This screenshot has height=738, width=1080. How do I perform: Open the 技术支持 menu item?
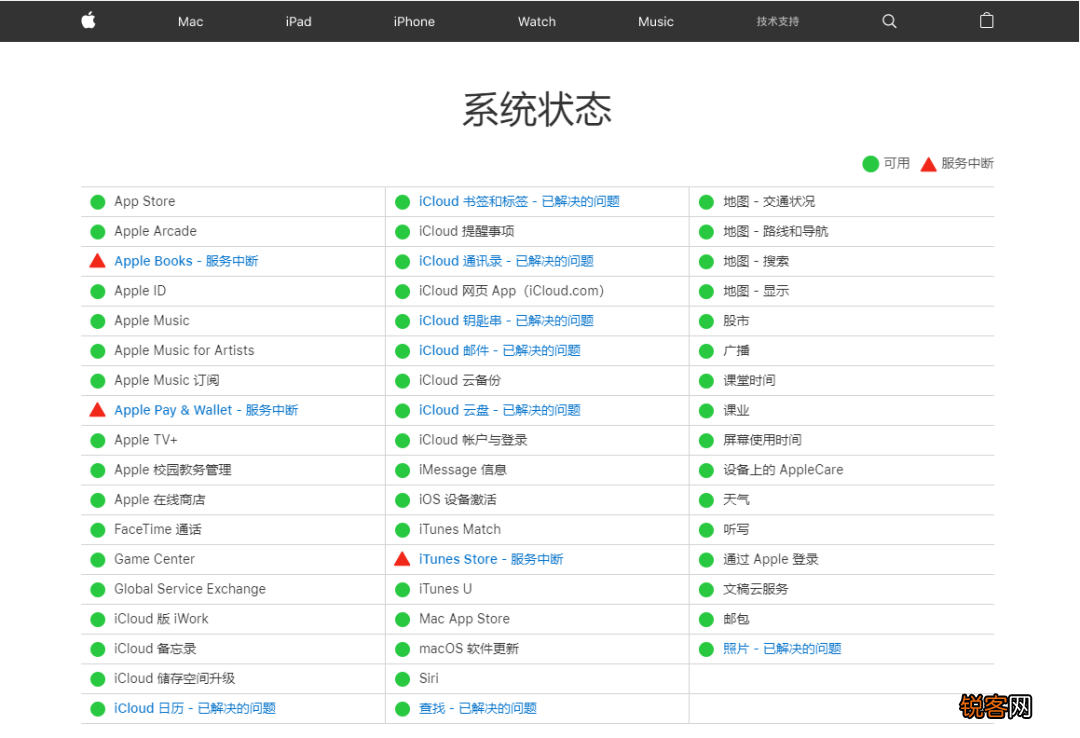[778, 21]
